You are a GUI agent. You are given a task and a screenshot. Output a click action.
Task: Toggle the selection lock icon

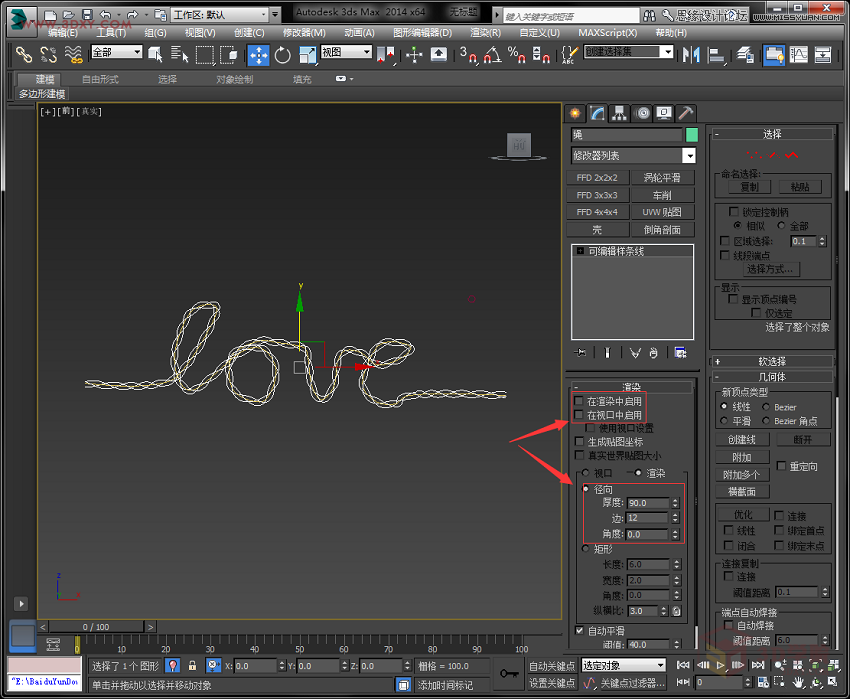point(192,665)
